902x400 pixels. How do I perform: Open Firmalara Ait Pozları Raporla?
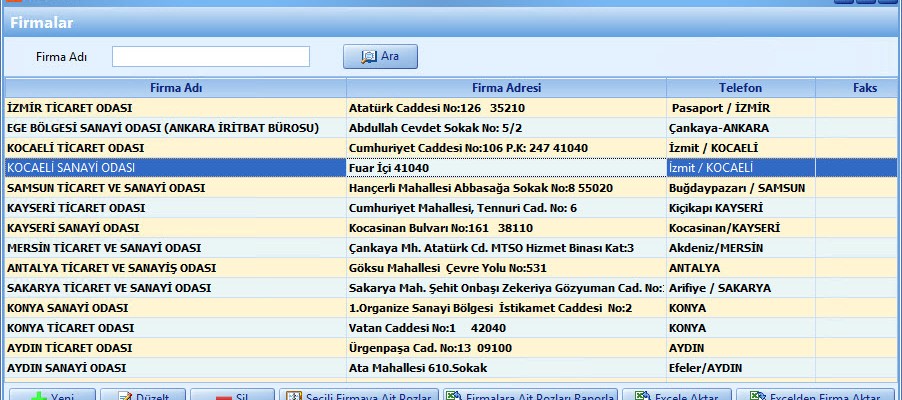point(530,395)
